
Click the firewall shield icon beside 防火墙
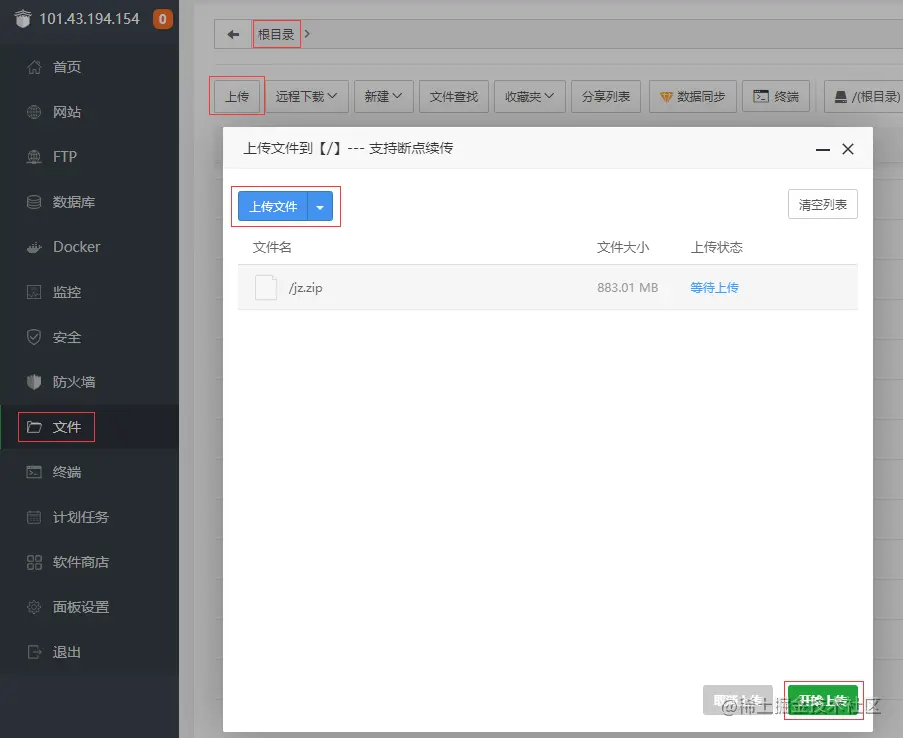coord(34,382)
